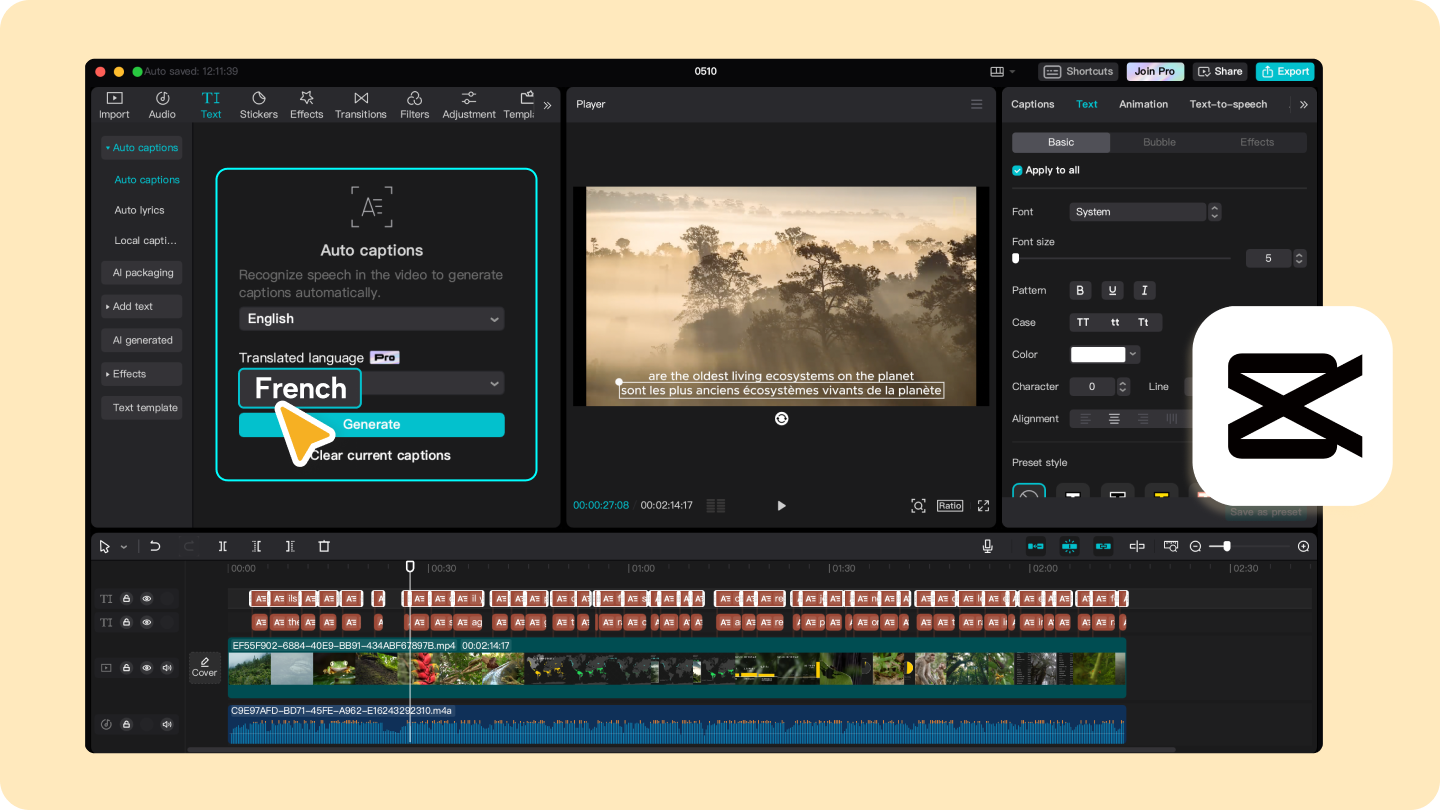Image resolution: width=1440 pixels, height=810 pixels.
Task: Mute the main video track
Action: (167, 667)
